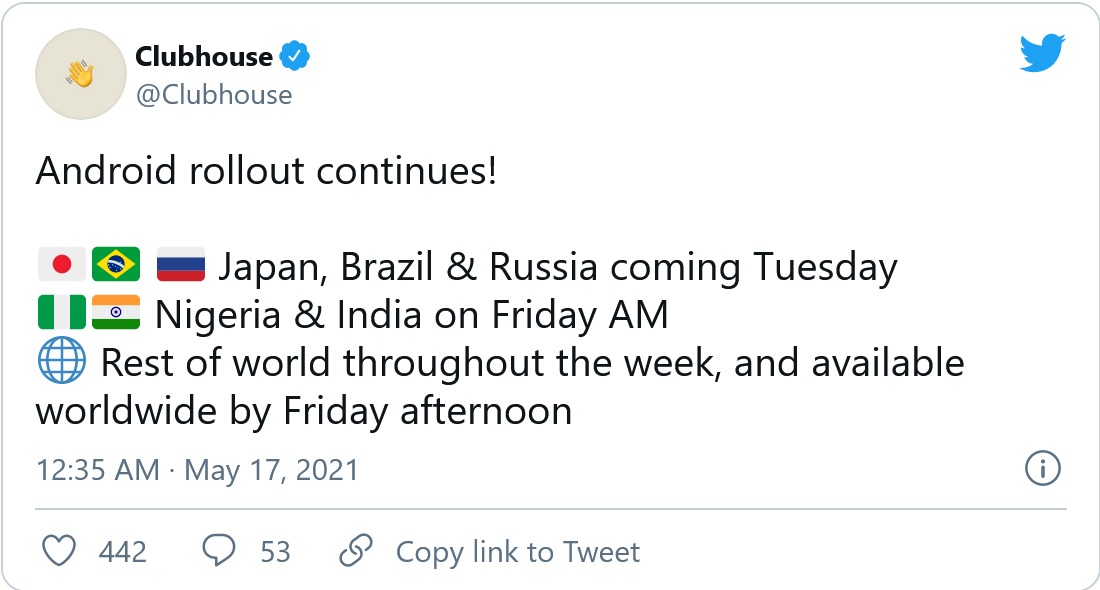Click the 442 likes count
The height and width of the screenshot is (590, 1100).
(123, 552)
